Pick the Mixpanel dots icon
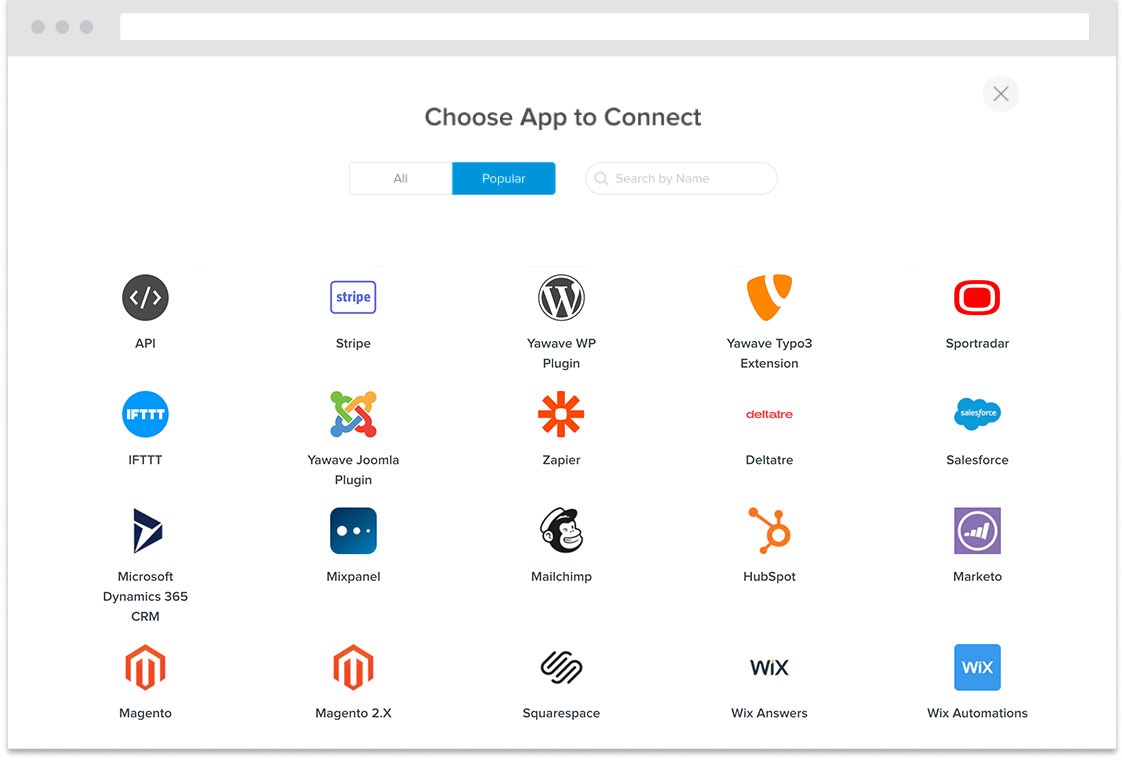The height and width of the screenshot is (766, 1122). coord(353,530)
